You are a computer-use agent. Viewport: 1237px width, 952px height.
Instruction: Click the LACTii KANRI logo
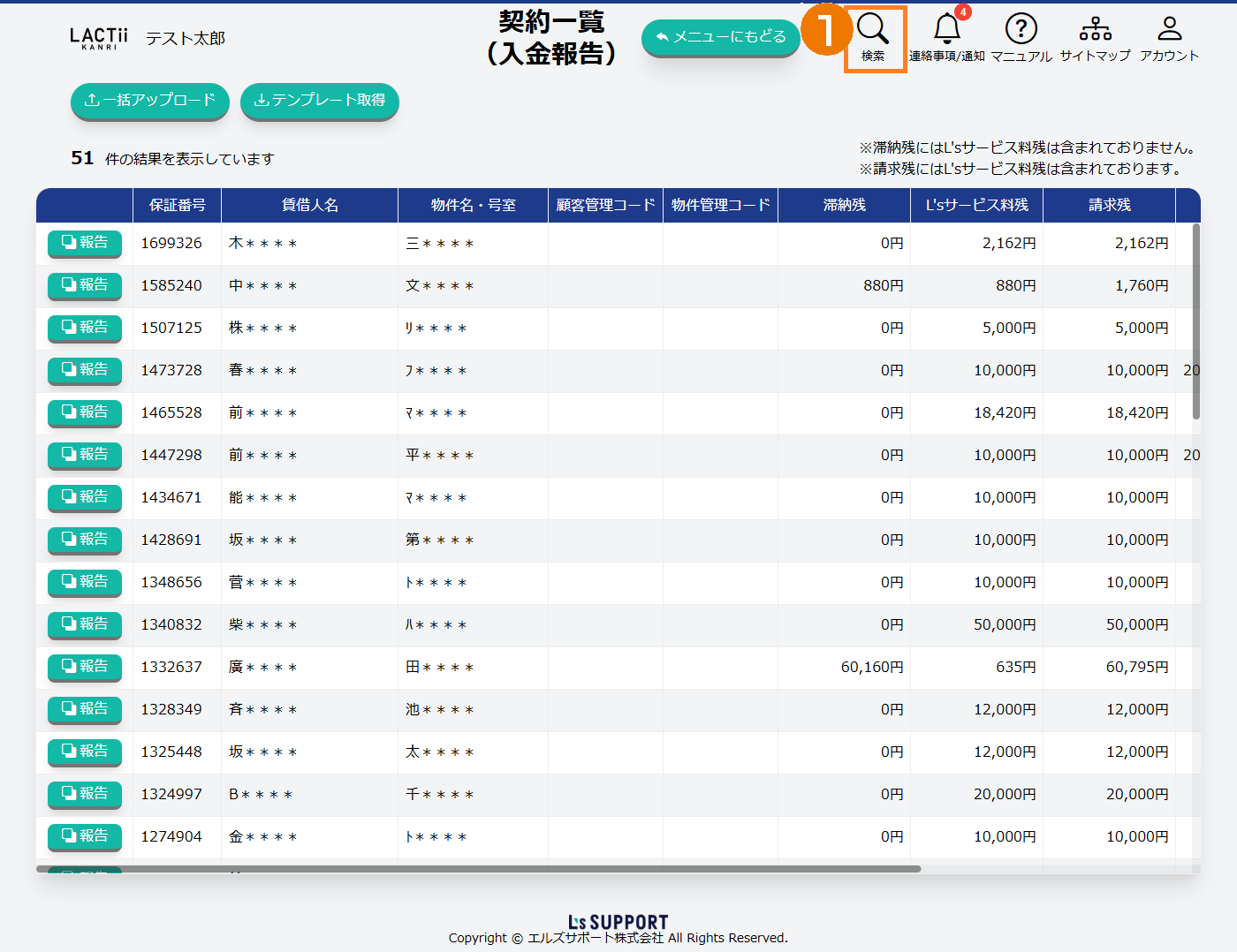[x=99, y=38]
